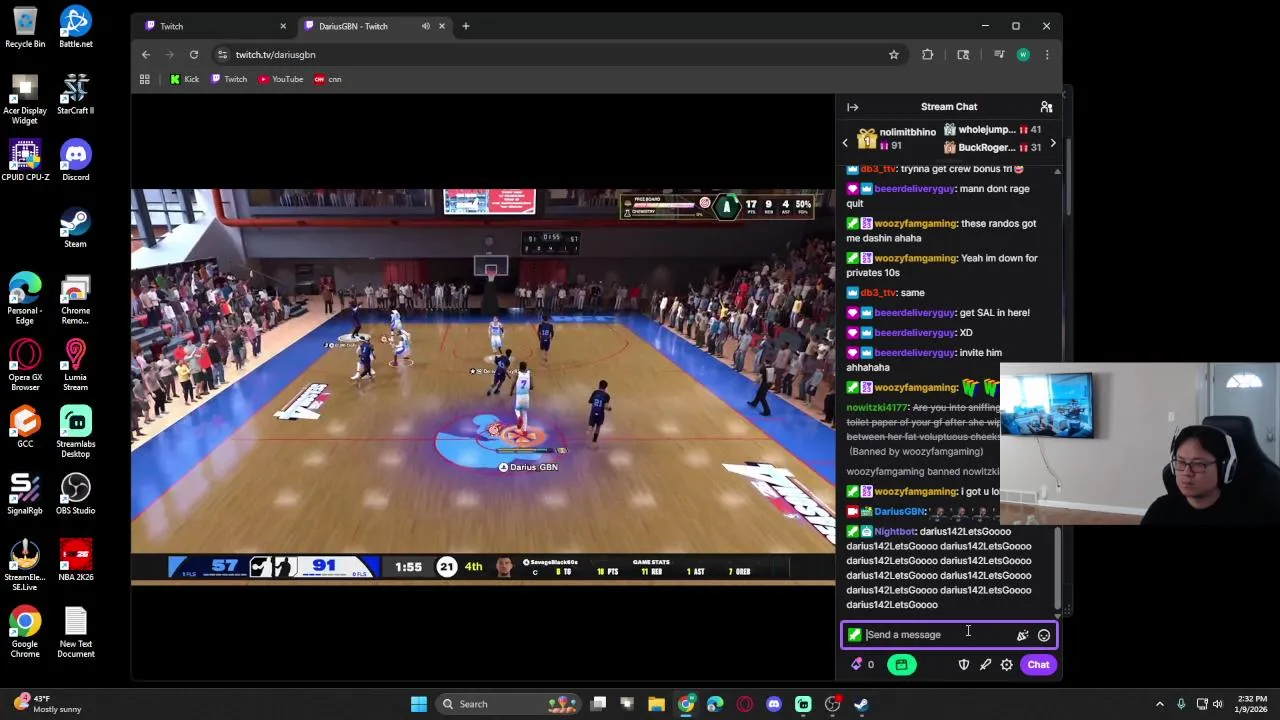Show next gift leaderboard entries
Image resolution: width=1280 pixels, height=720 pixels.
coord(1052,143)
